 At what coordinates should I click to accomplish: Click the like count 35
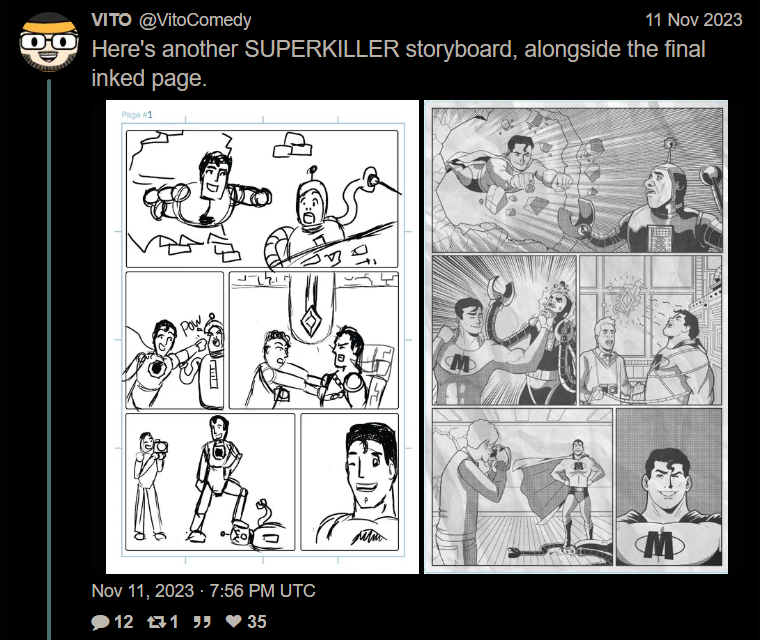pyautogui.click(x=256, y=622)
